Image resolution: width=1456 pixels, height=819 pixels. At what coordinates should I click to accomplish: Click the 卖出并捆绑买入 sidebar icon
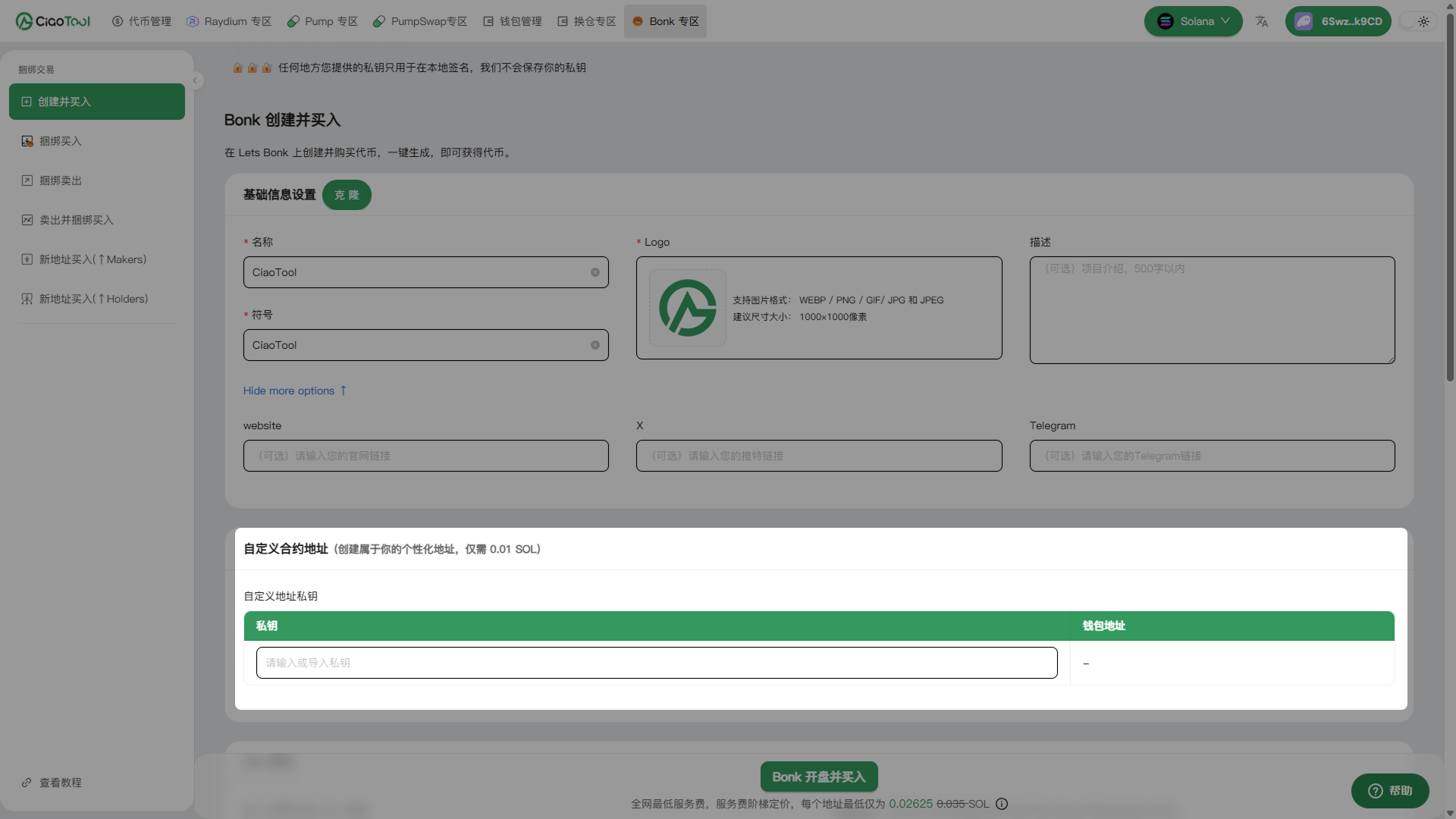pyautogui.click(x=27, y=220)
